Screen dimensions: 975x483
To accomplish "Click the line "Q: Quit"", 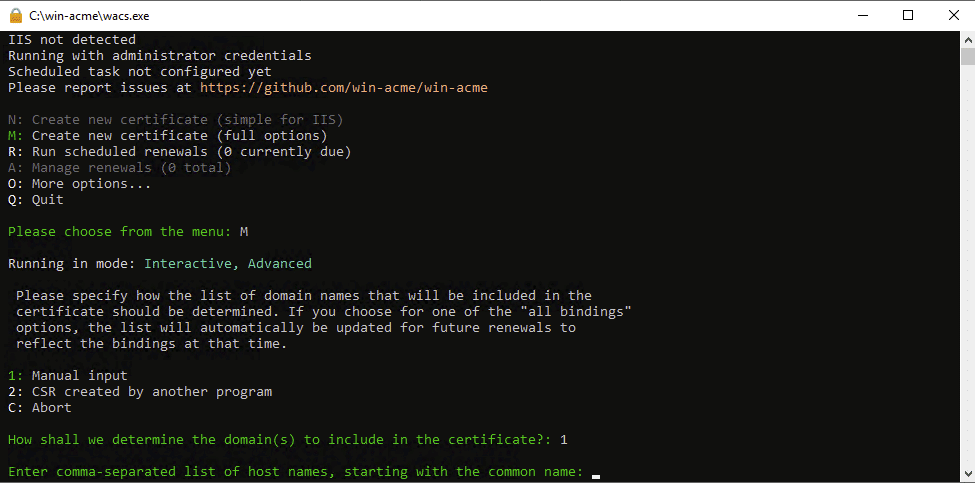I will coord(36,200).
